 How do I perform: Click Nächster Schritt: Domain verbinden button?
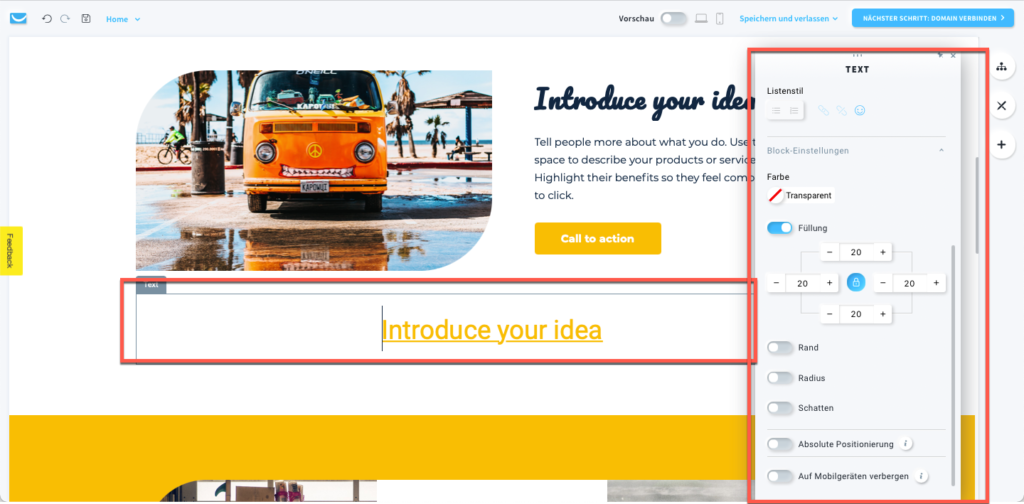pyautogui.click(x=933, y=18)
